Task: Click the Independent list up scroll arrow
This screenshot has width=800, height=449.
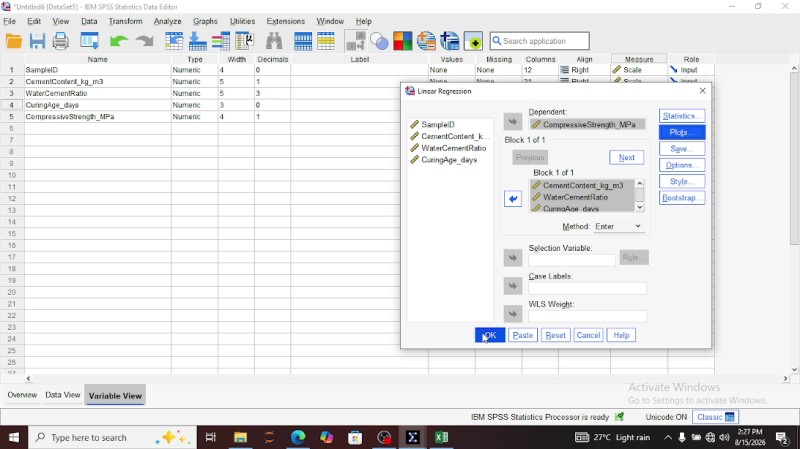Action: click(x=640, y=184)
